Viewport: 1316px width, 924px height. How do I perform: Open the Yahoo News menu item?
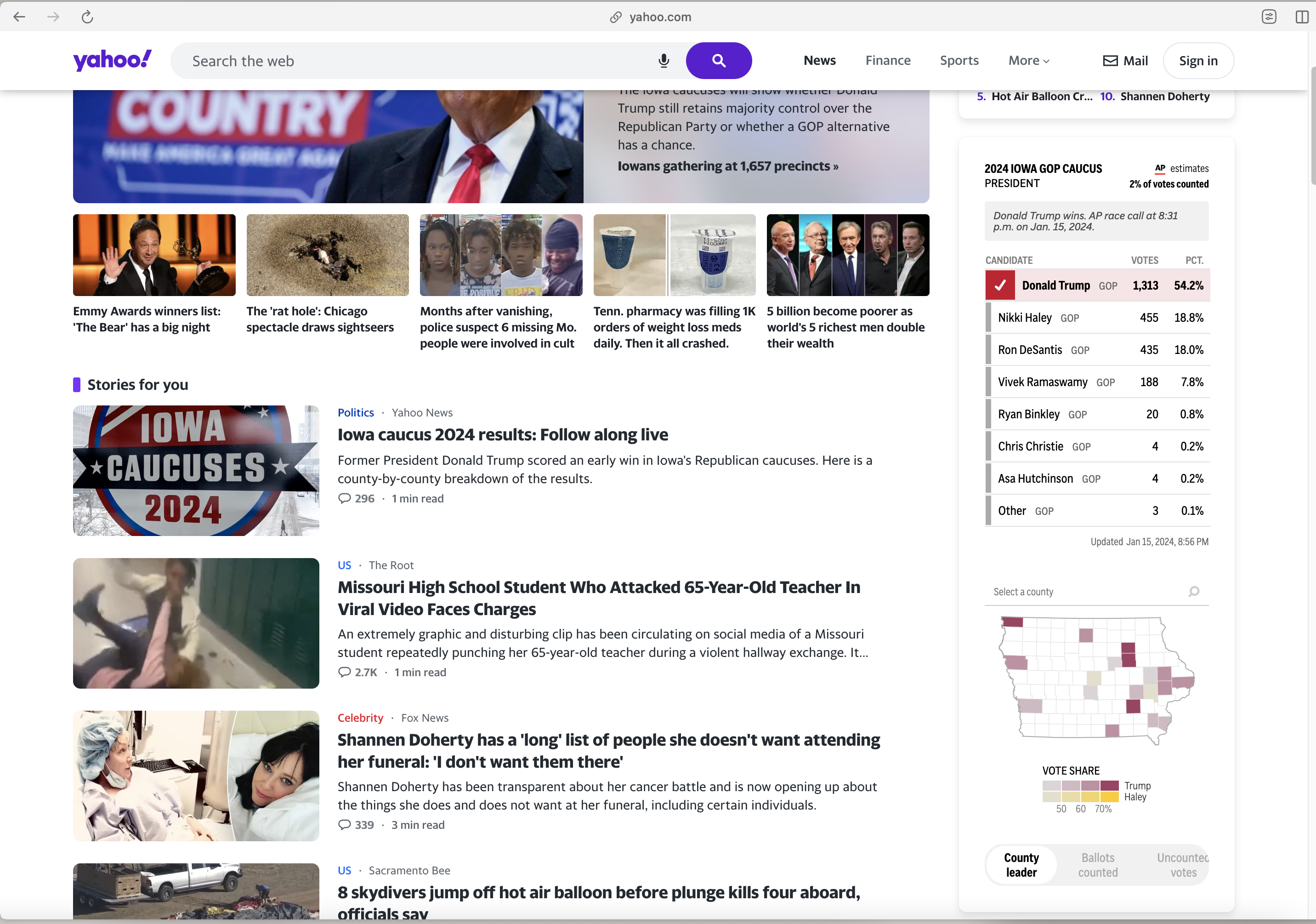[x=820, y=60]
